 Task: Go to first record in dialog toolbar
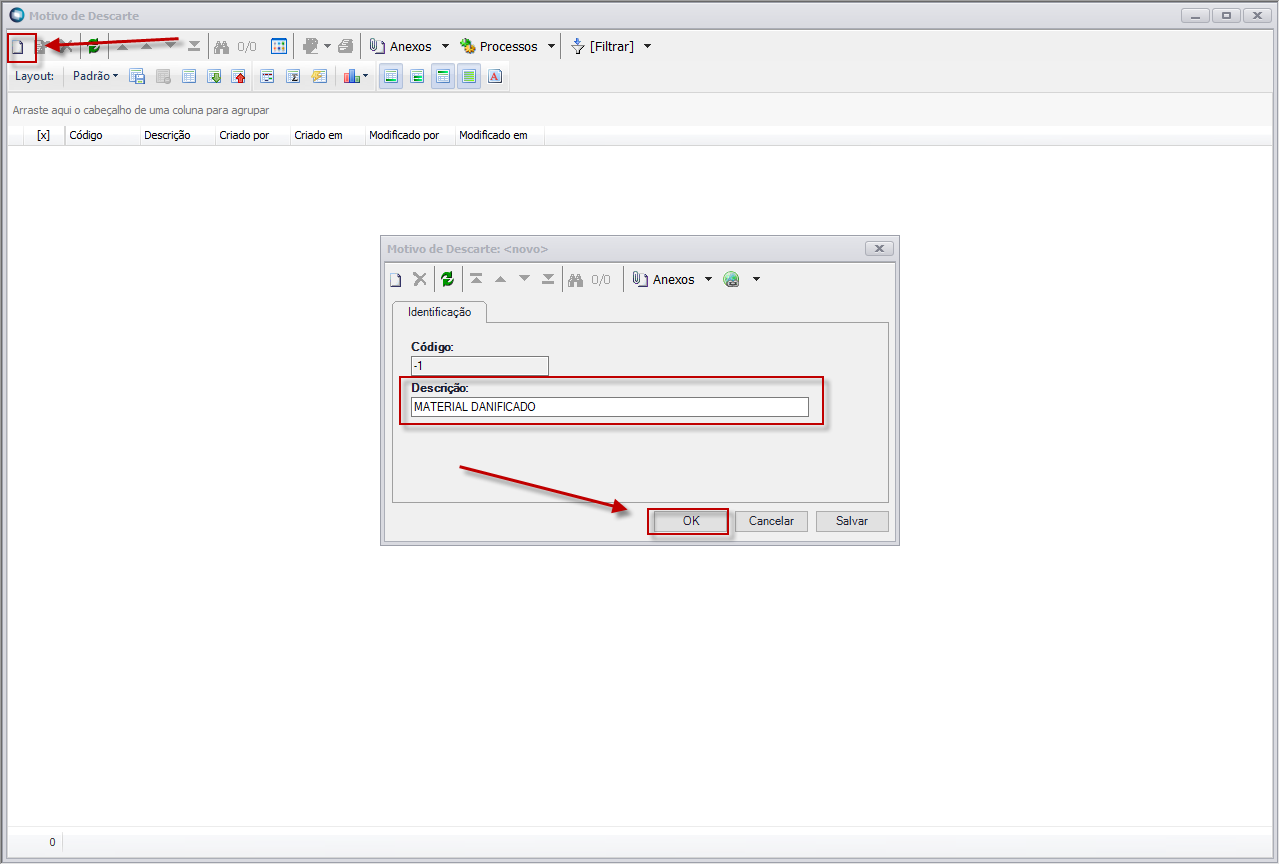pos(477,279)
